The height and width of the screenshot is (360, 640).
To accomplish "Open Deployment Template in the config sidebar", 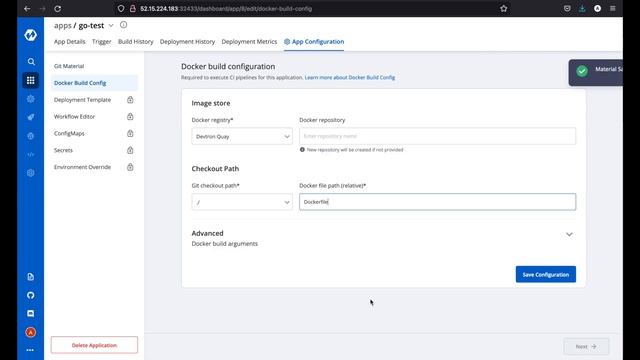I will [x=82, y=100].
